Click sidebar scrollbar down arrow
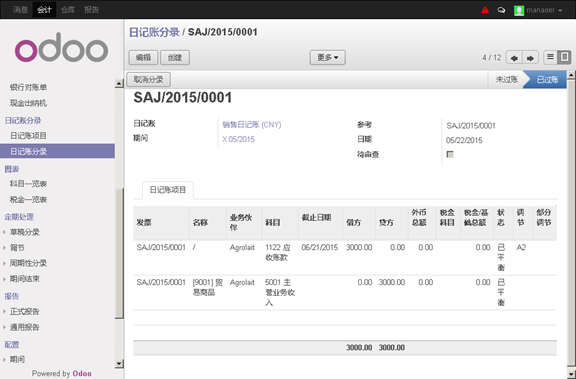The width and height of the screenshot is (576, 379). pyautogui.click(x=119, y=364)
